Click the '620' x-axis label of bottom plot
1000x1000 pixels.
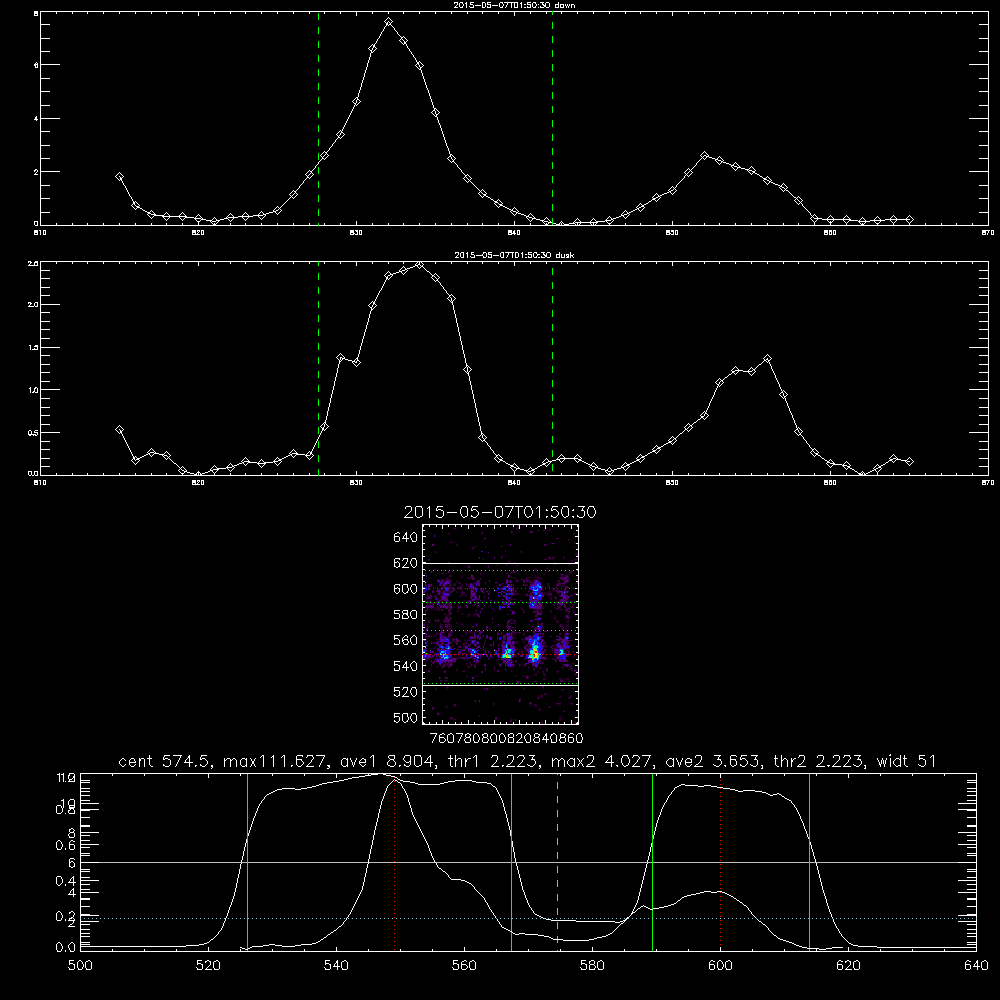click(848, 966)
